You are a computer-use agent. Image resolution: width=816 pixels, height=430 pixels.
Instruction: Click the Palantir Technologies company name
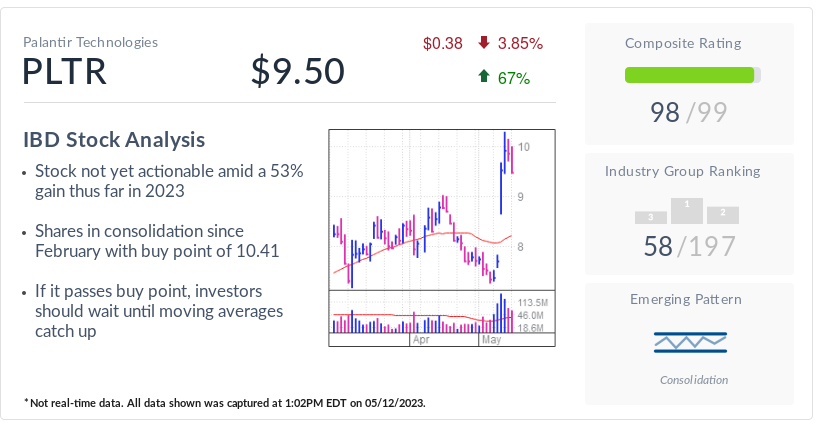[x=90, y=42]
